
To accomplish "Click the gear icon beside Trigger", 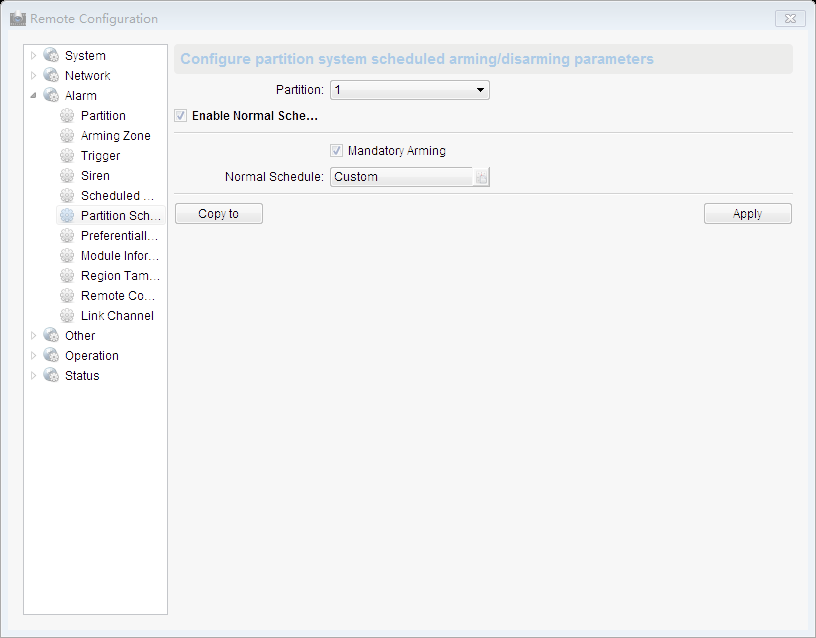I will point(67,155).
